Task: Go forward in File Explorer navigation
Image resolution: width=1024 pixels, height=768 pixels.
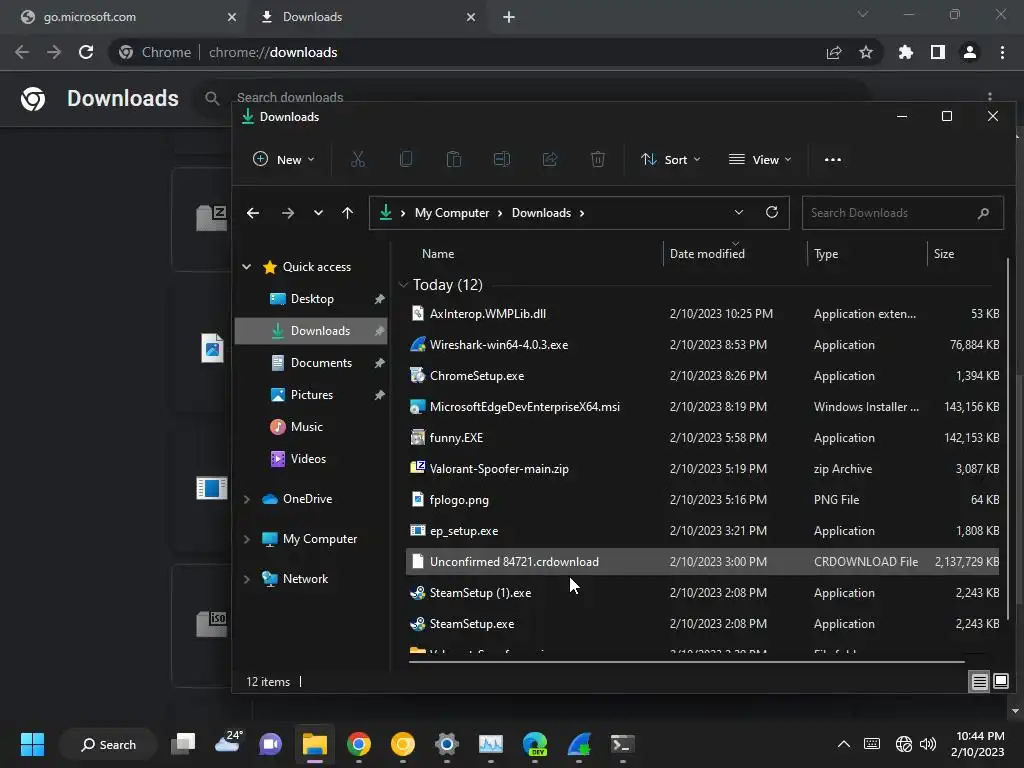Action: (x=287, y=213)
